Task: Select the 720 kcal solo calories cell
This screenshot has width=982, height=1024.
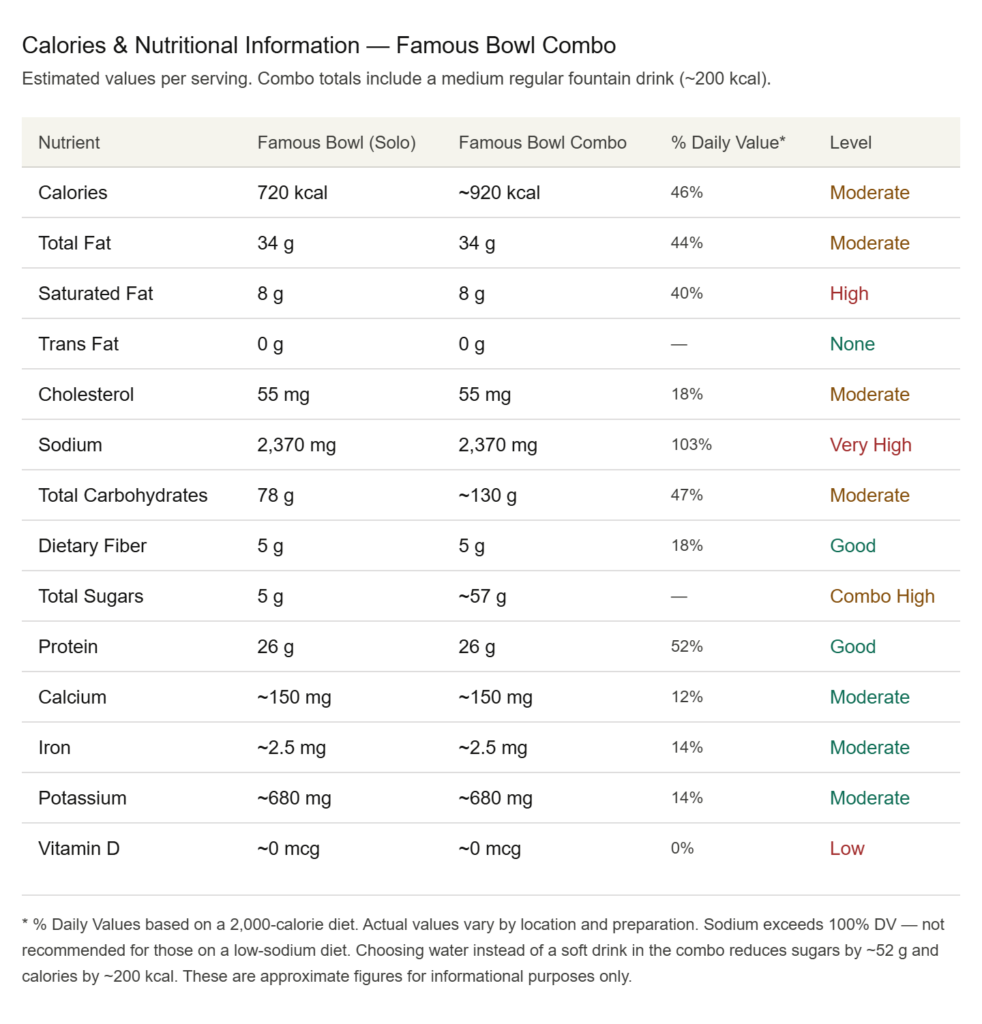Action: [x=292, y=193]
